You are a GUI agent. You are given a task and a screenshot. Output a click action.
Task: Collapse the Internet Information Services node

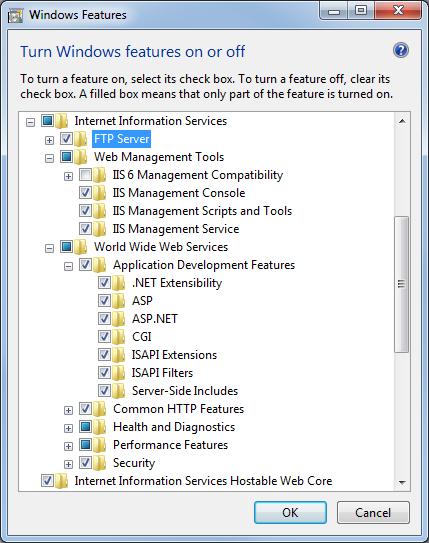(x=30, y=122)
